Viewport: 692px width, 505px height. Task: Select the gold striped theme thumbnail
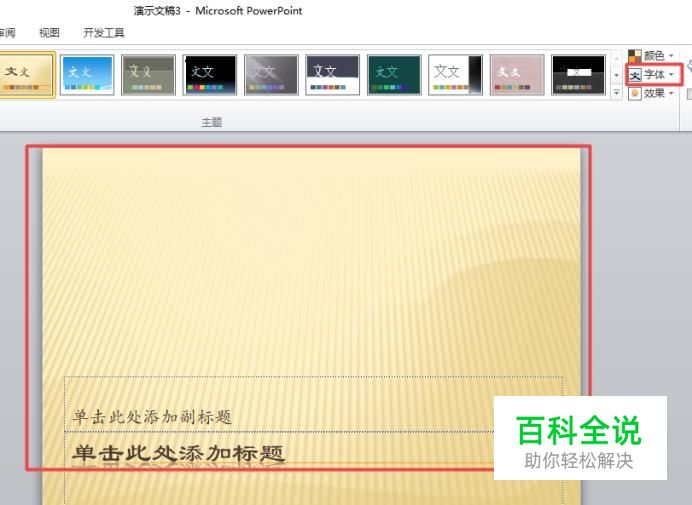pyautogui.click(x=26, y=75)
